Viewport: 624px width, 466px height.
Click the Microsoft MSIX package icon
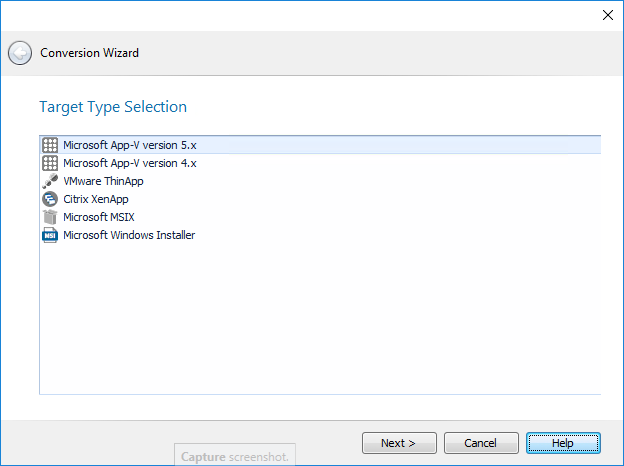50,217
